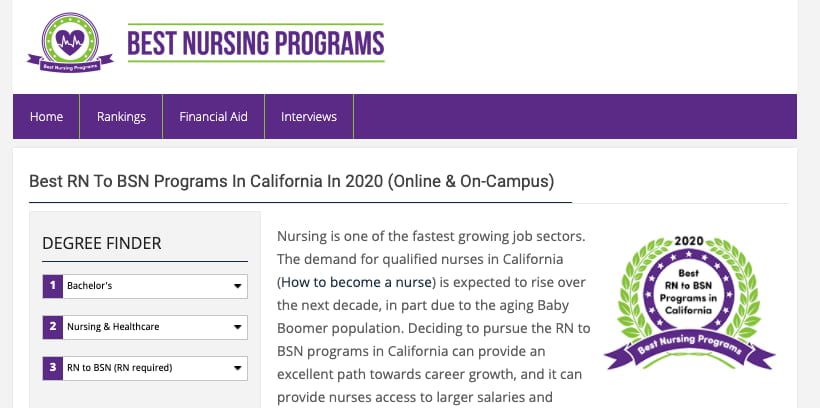Select the Financial Aid menu item
This screenshot has height=408, width=820.
213,117
